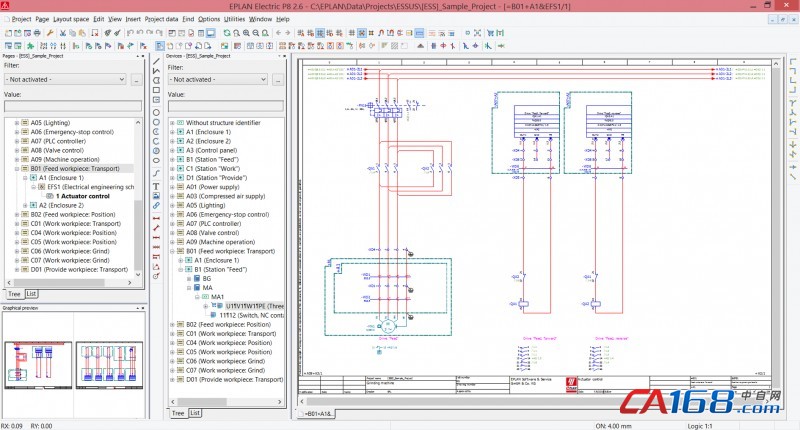Open the Project data menu
Screen dimensions: 800x430
click(161, 19)
